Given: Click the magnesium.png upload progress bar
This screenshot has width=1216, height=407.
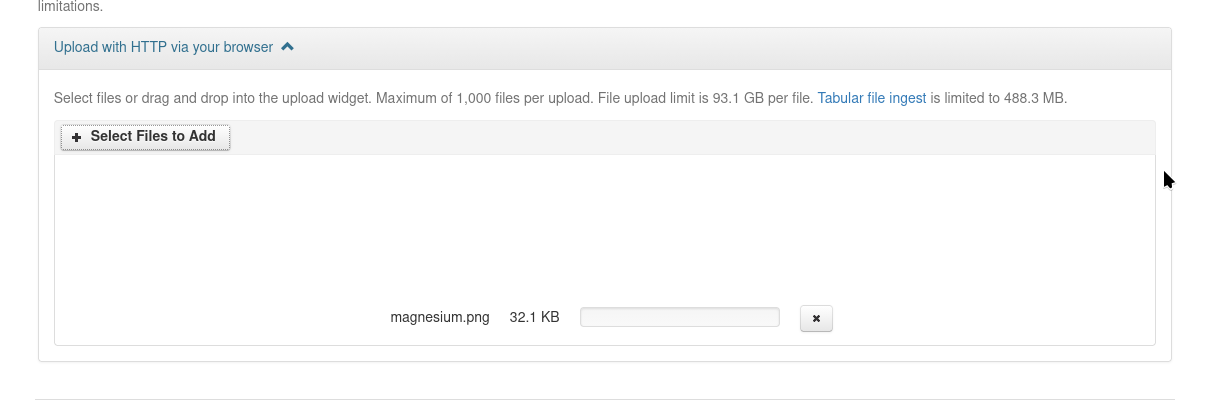Looking at the screenshot, I should click(x=679, y=317).
